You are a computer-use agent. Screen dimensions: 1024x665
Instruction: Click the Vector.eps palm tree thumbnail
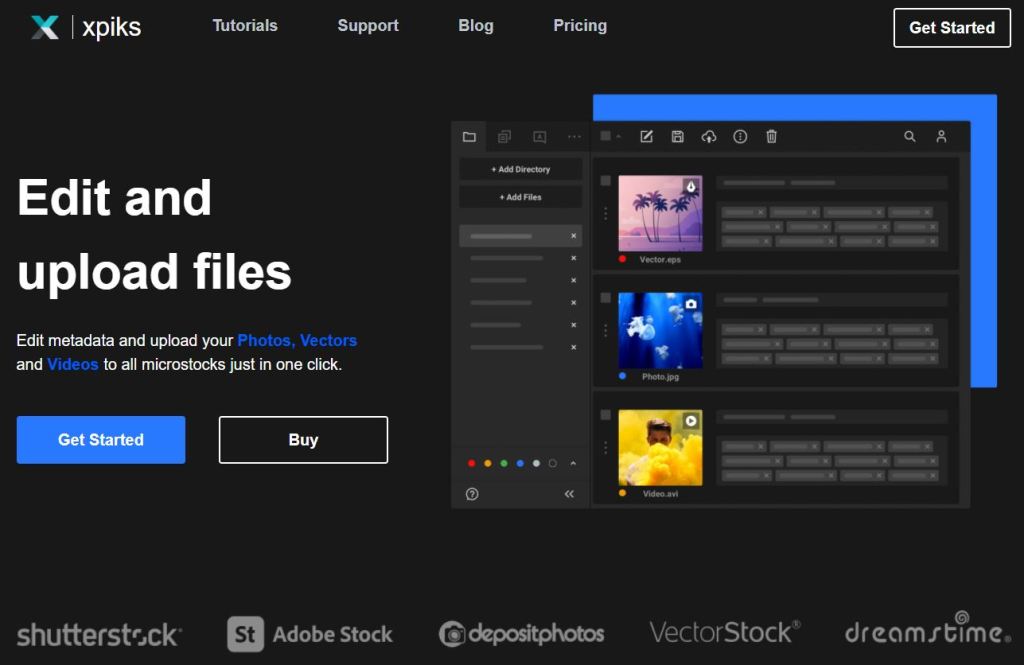[x=660, y=213]
